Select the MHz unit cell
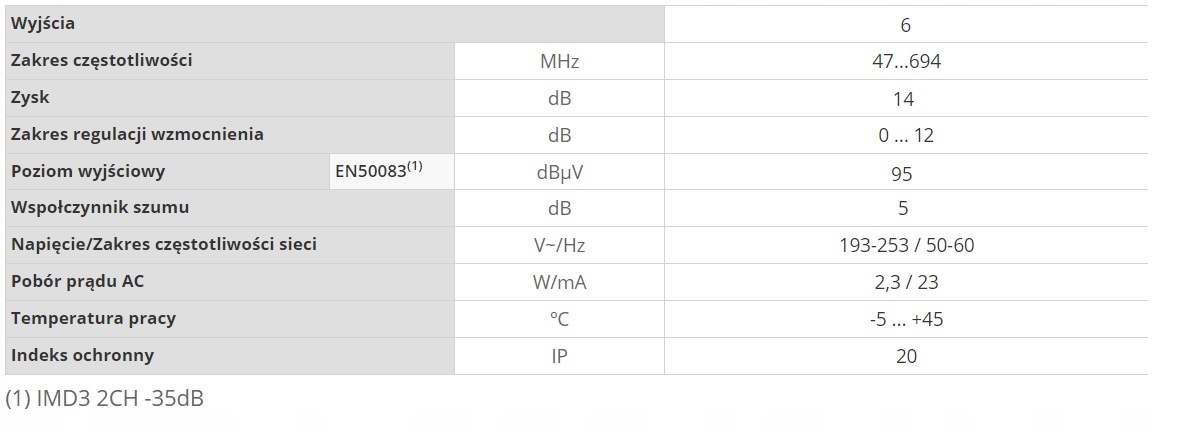The height and width of the screenshot is (428, 1178). tap(559, 62)
